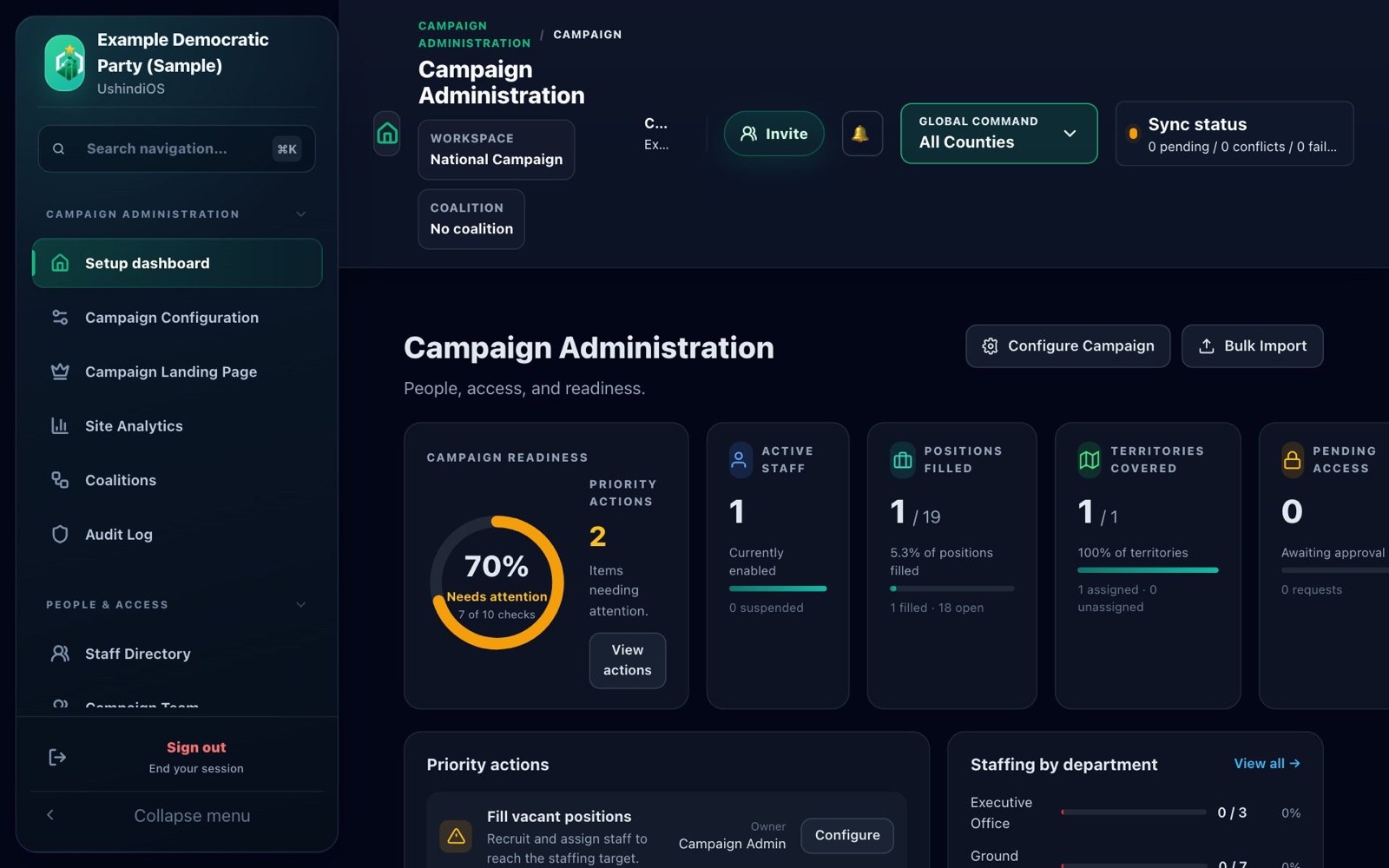Open the truncated user profile menu in the header
Viewport: 1389px width, 868px height.
pos(656,134)
